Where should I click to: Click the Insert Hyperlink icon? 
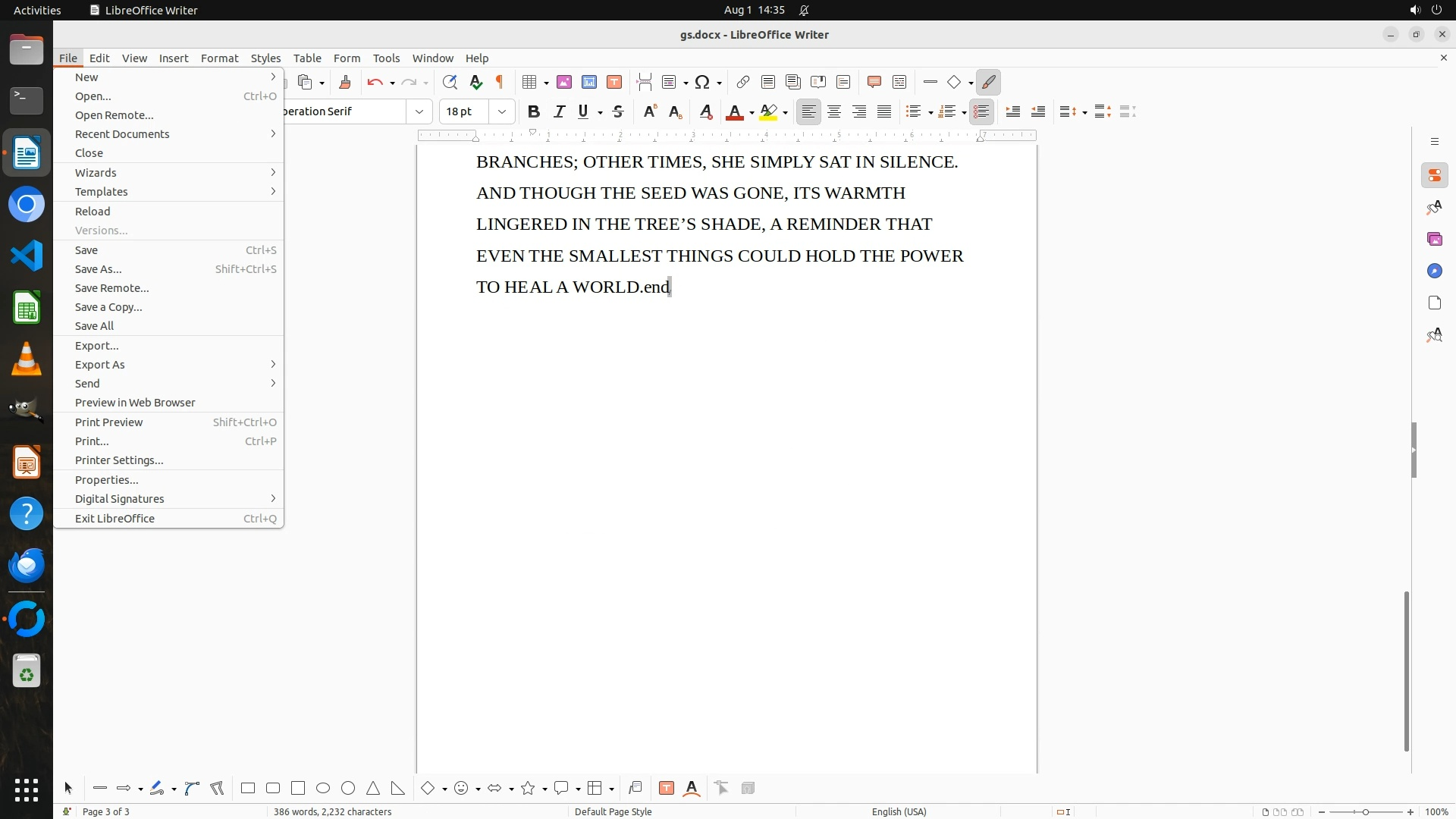[743, 82]
